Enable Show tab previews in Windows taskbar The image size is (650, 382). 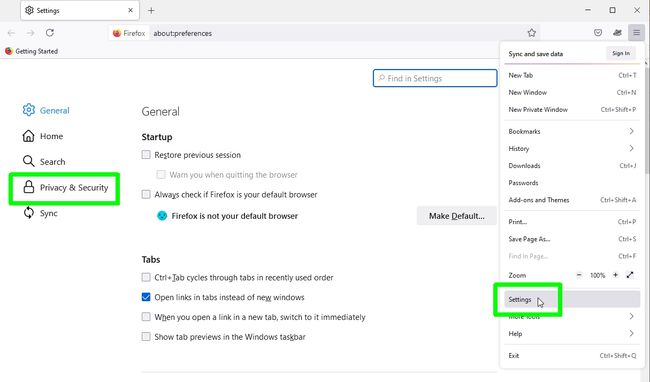(x=146, y=336)
